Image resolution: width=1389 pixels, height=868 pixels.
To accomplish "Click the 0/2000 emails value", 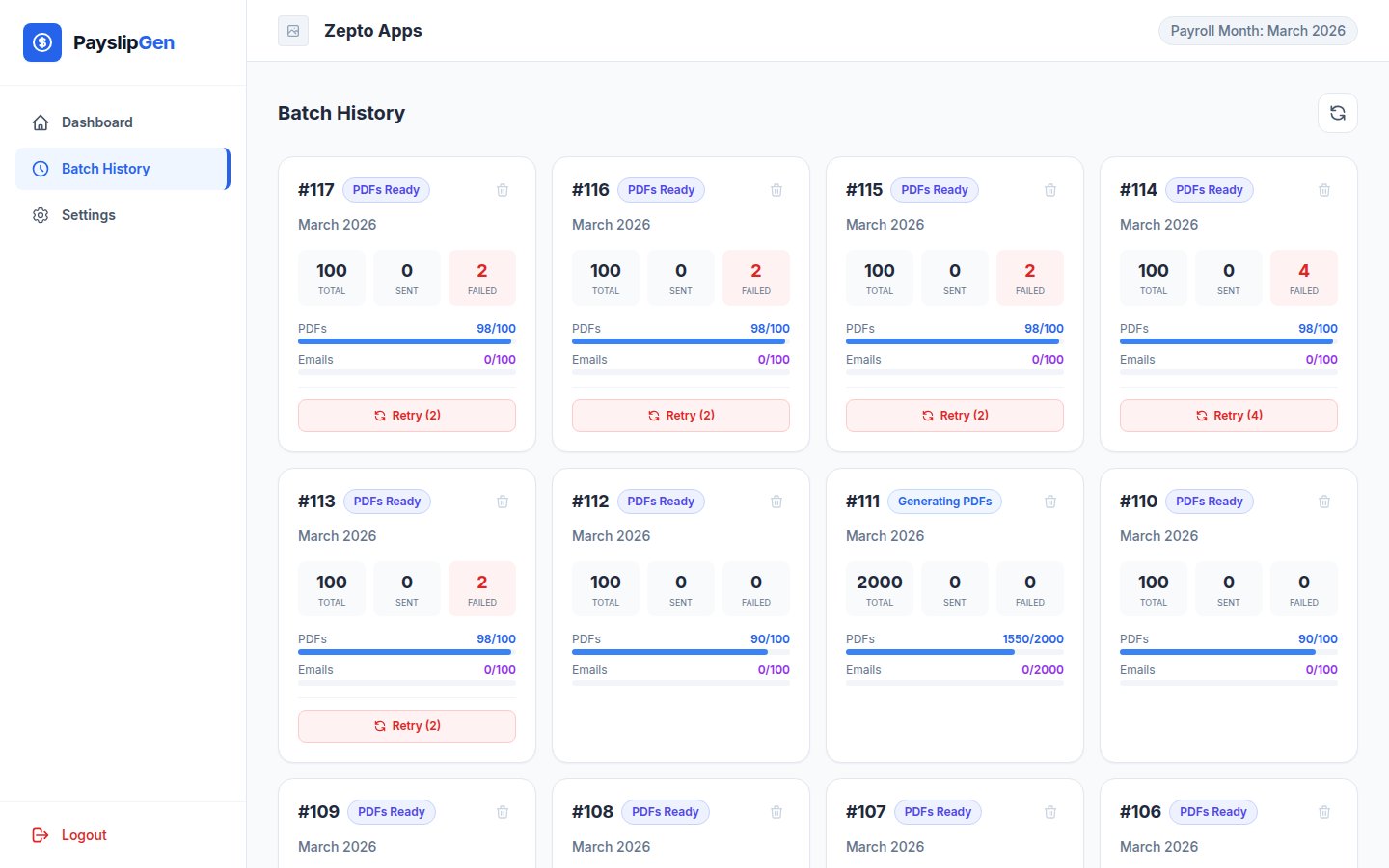I will click(x=1043, y=670).
